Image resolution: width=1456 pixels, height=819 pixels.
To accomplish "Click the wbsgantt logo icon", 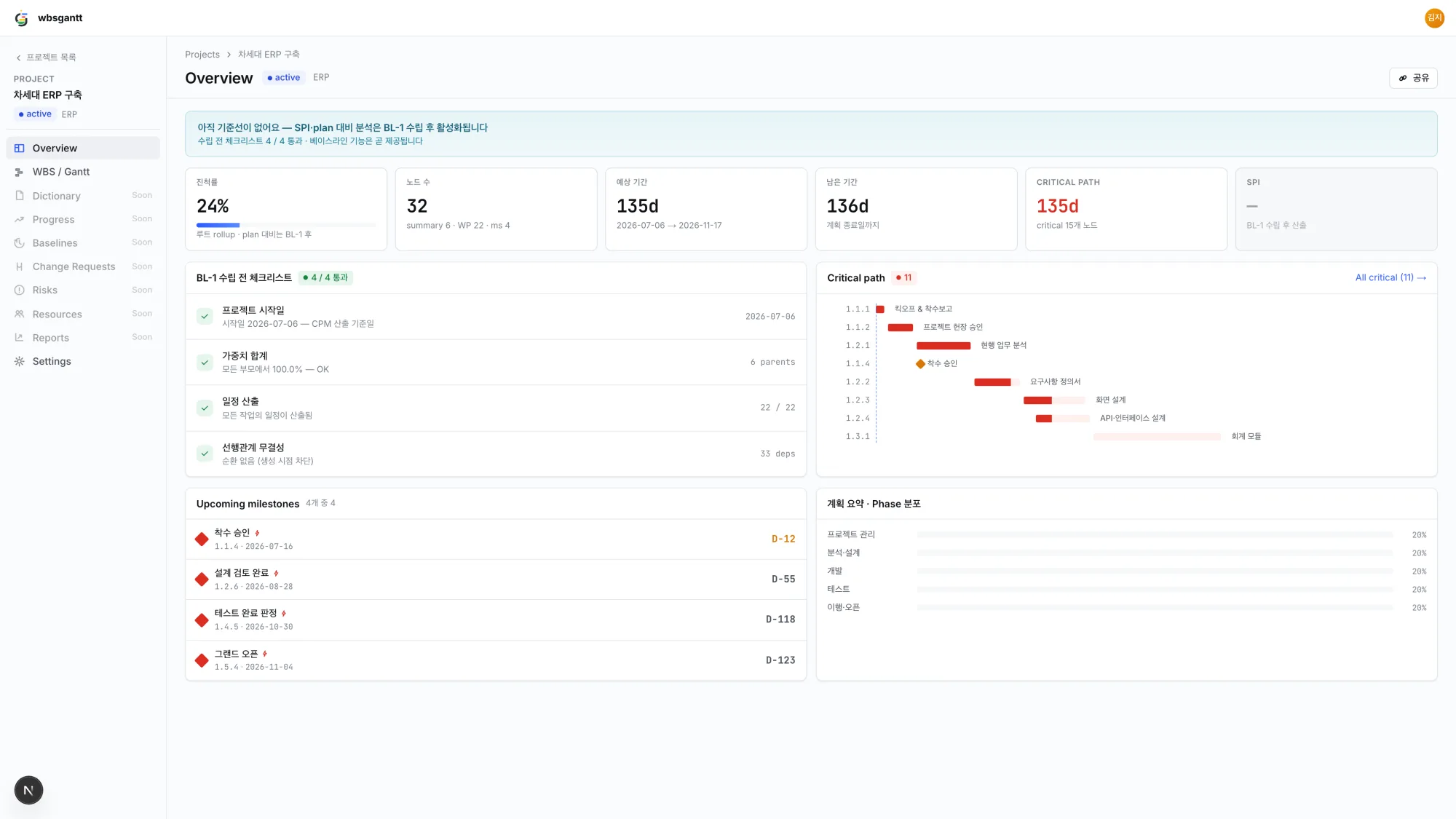I will [22, 18].
